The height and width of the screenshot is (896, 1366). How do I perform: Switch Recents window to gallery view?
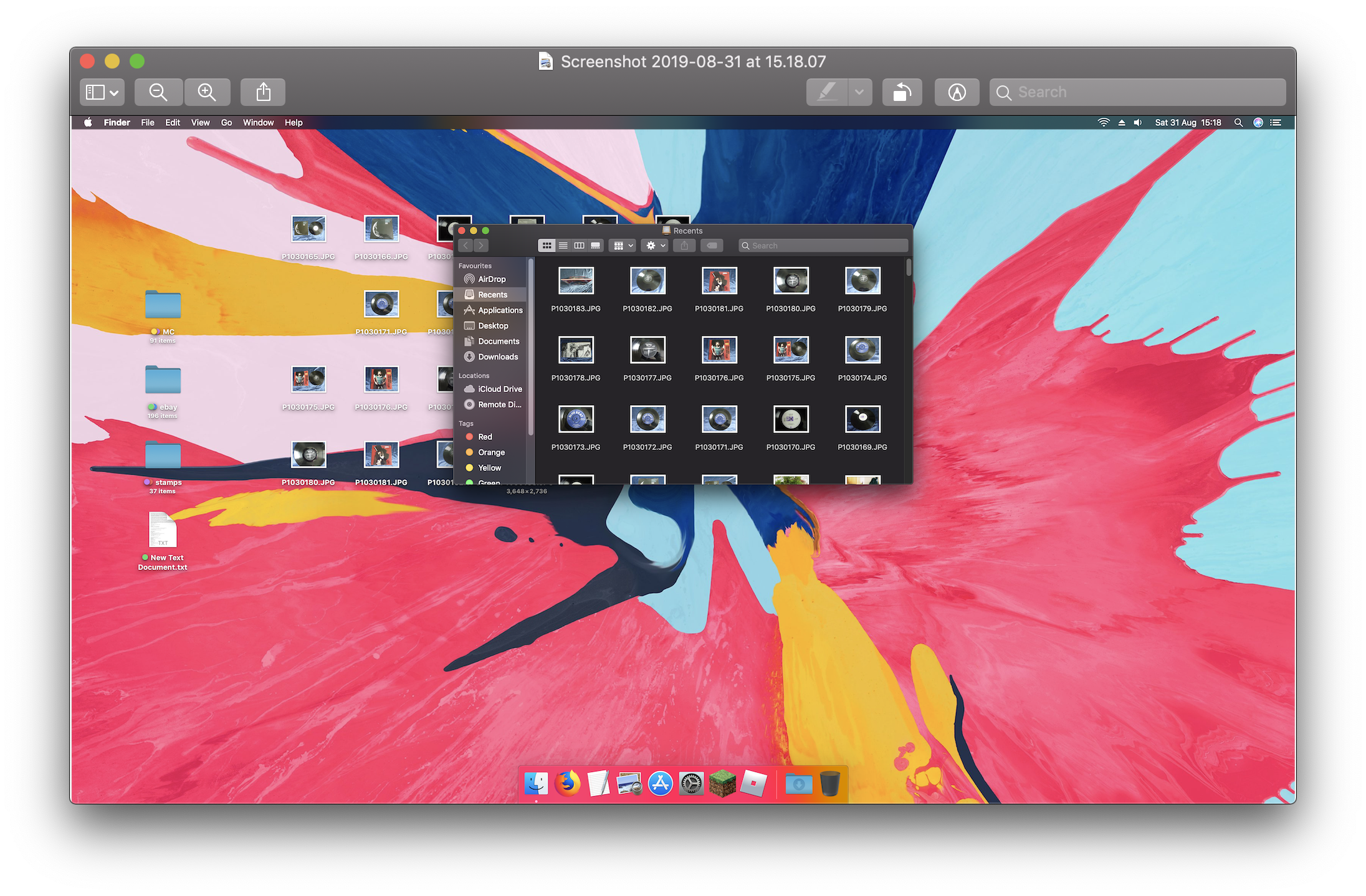click(596, 245)
